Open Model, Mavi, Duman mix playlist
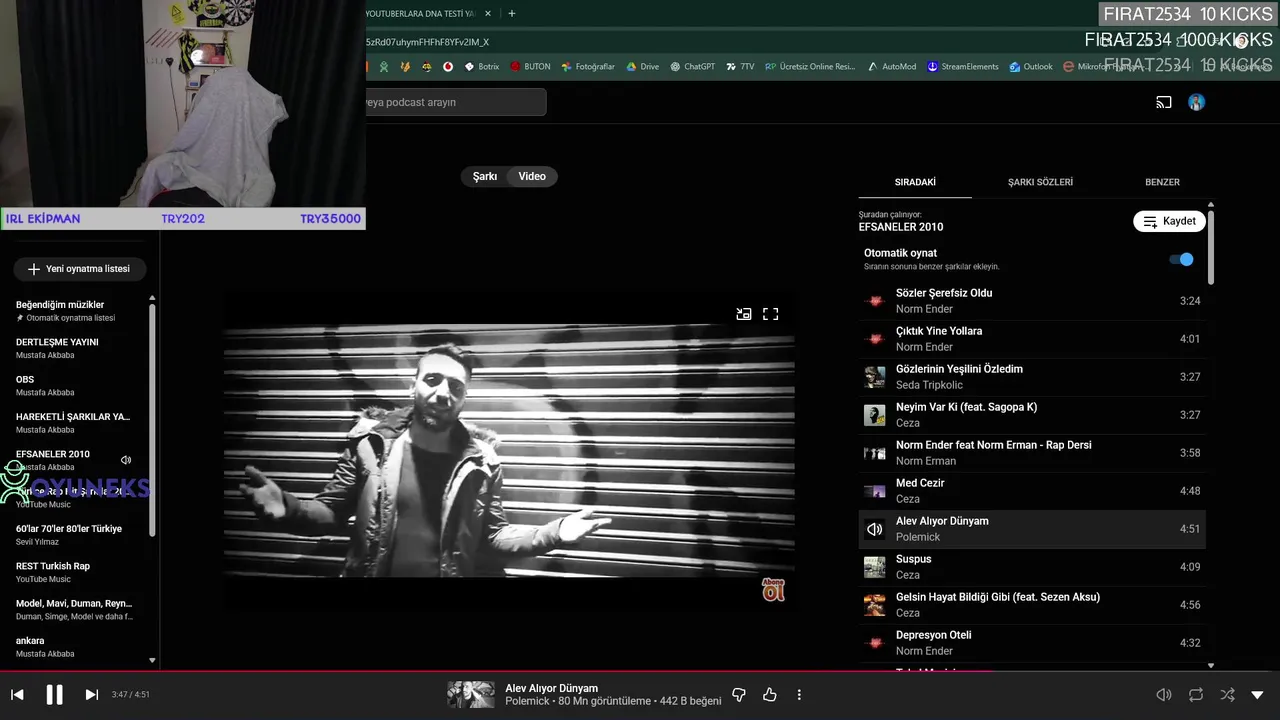Viewport: 1280px width, 720px height. point(74,610)
